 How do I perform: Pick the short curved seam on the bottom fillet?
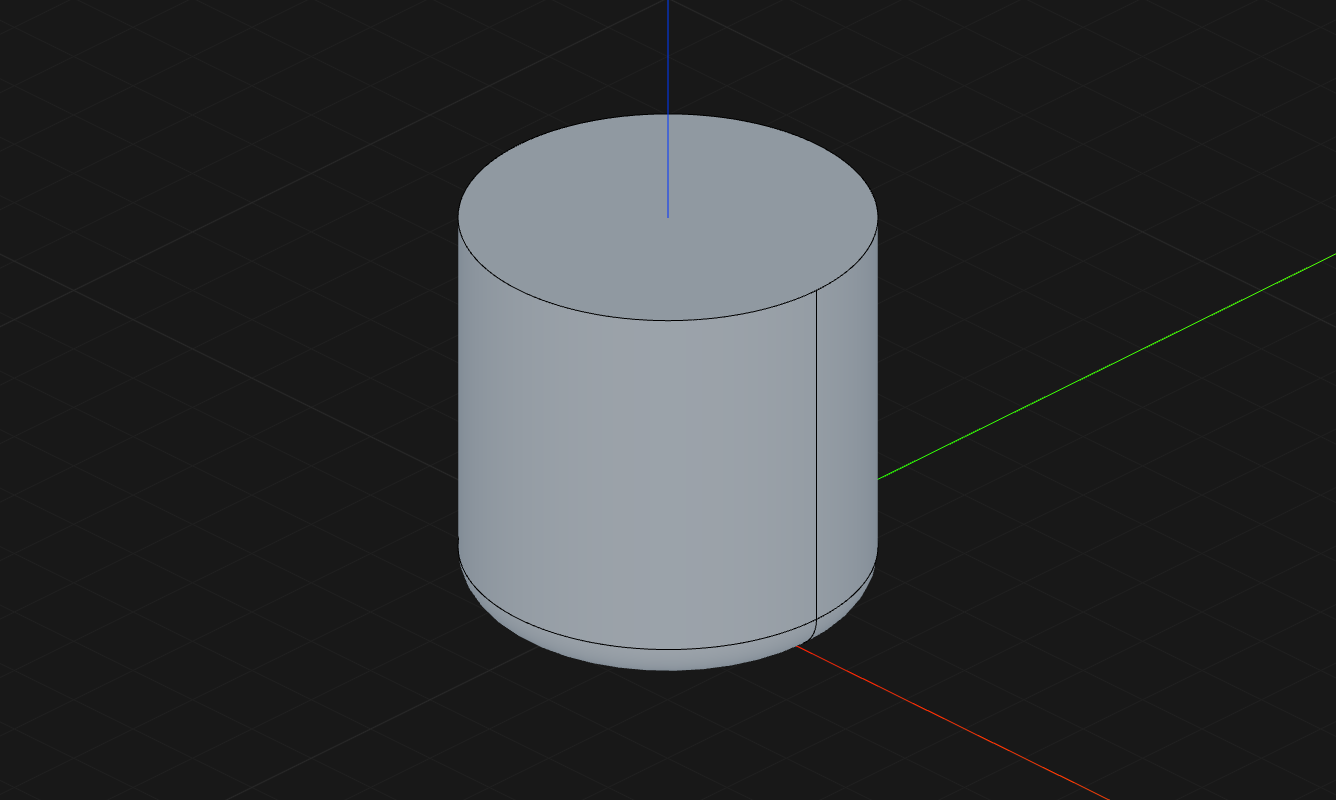812,630
